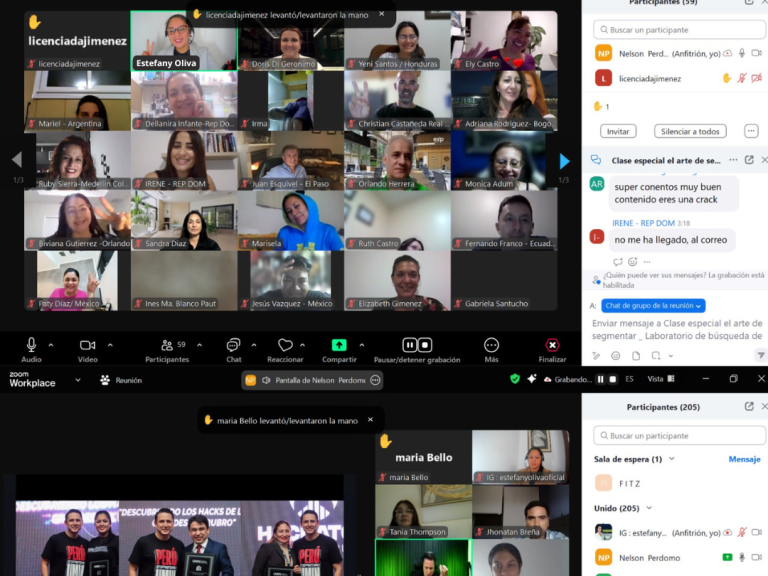The width and height of the screenshot is (768, 576).
Task: Pop out the lower Participantes panel
Action: coord(749,407)
